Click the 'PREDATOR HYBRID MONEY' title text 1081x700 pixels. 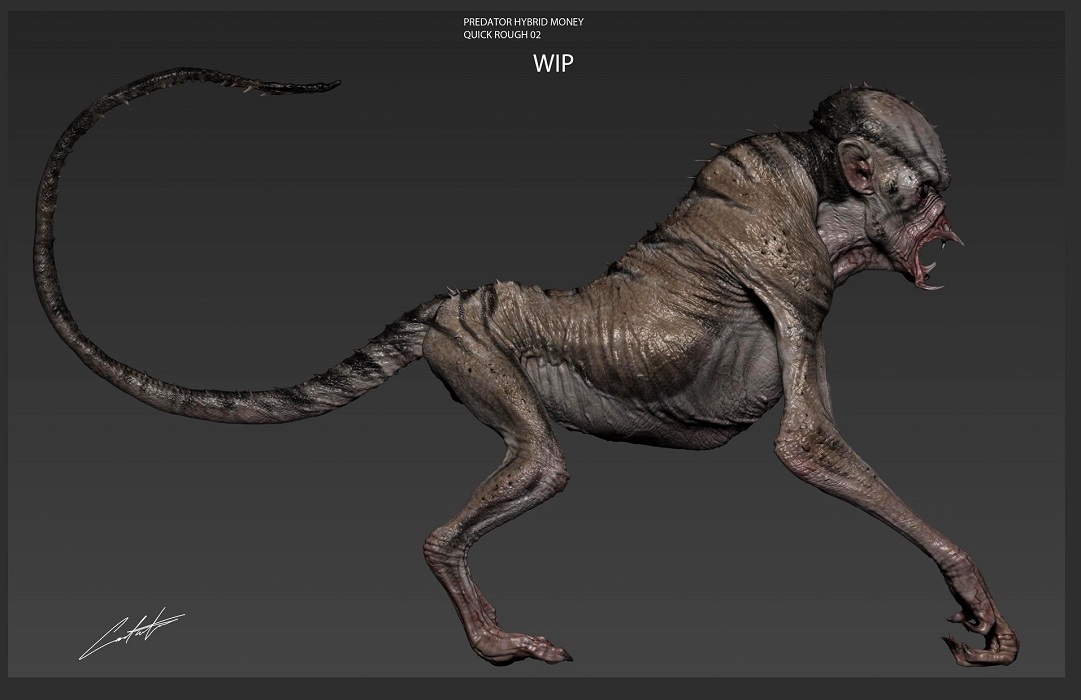coord(523,22)
